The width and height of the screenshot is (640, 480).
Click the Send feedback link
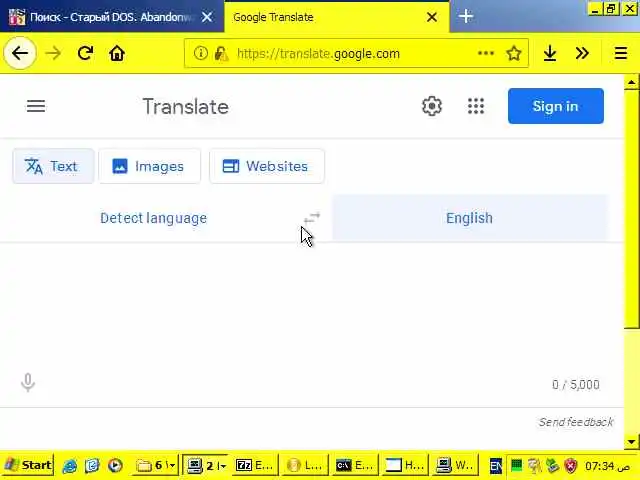click(x=576, y=422)
